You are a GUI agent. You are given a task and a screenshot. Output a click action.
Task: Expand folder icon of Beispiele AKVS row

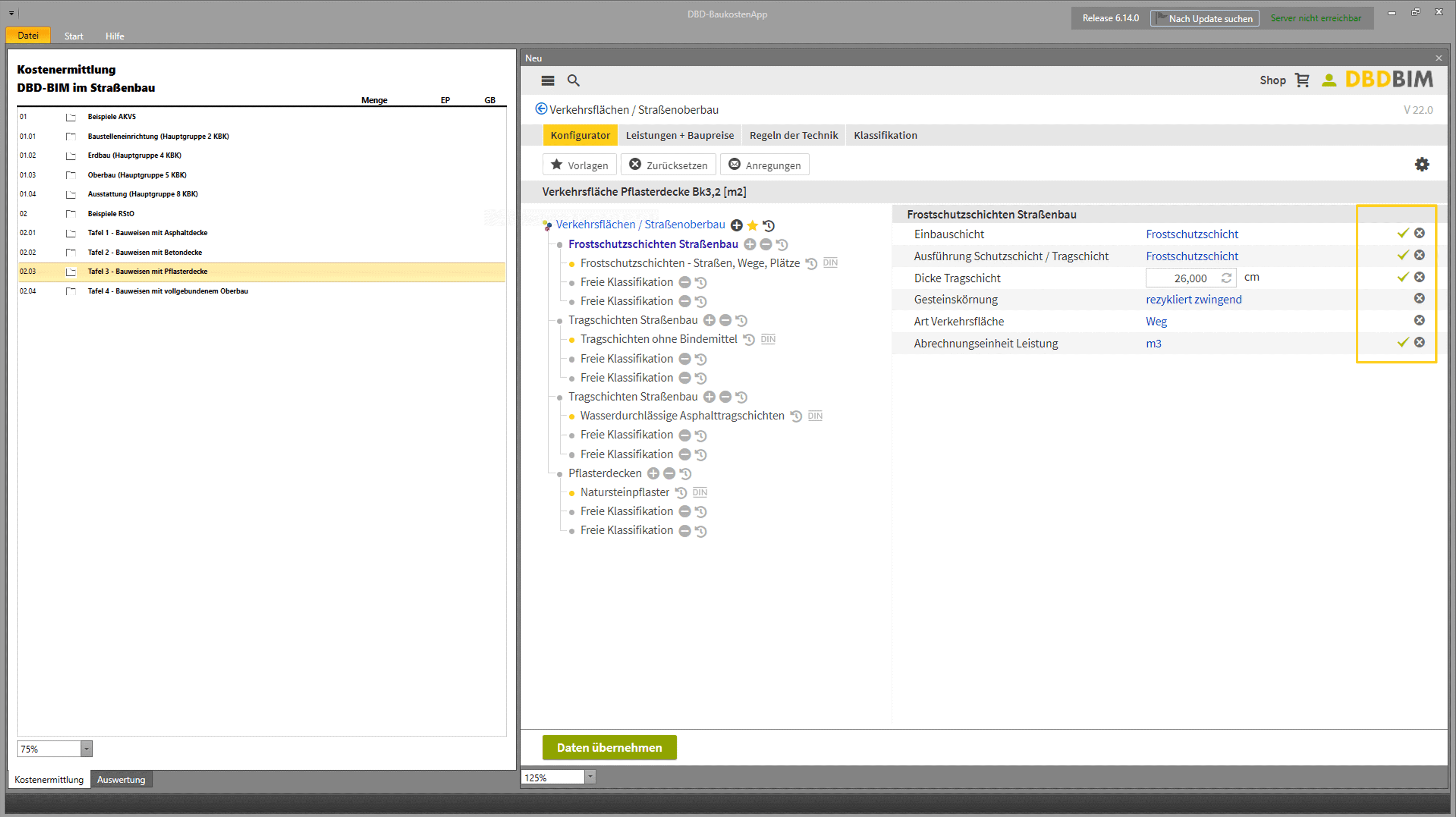coord(71,117)
